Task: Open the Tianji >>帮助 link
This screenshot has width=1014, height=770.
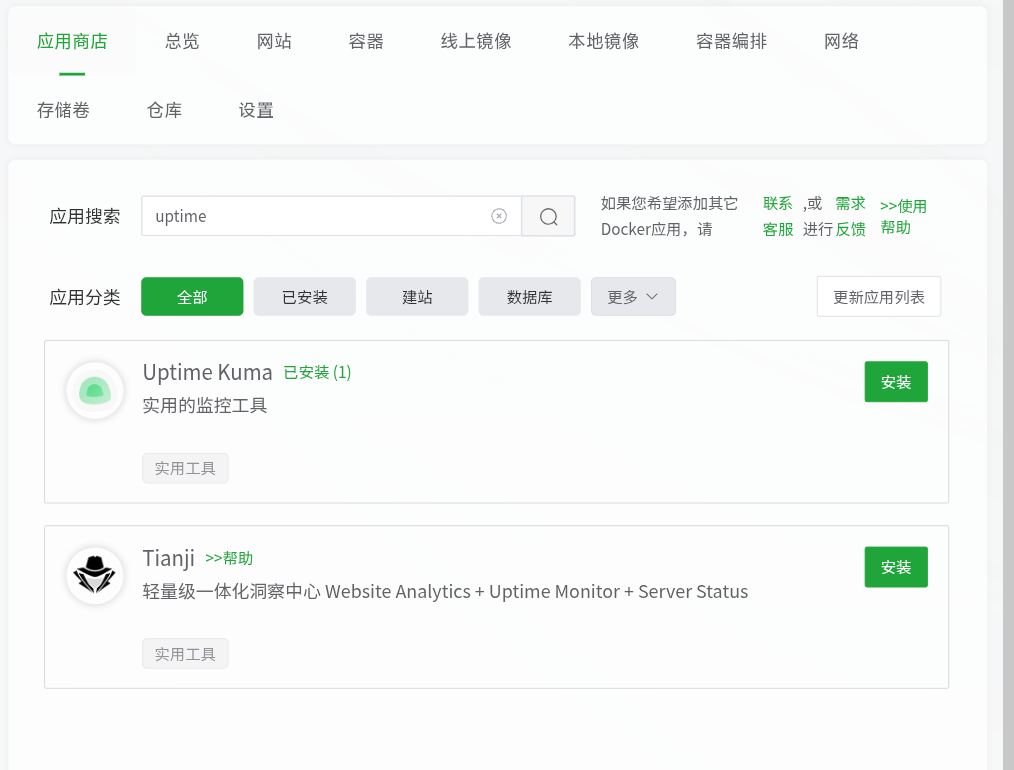Action: point(229,558)
